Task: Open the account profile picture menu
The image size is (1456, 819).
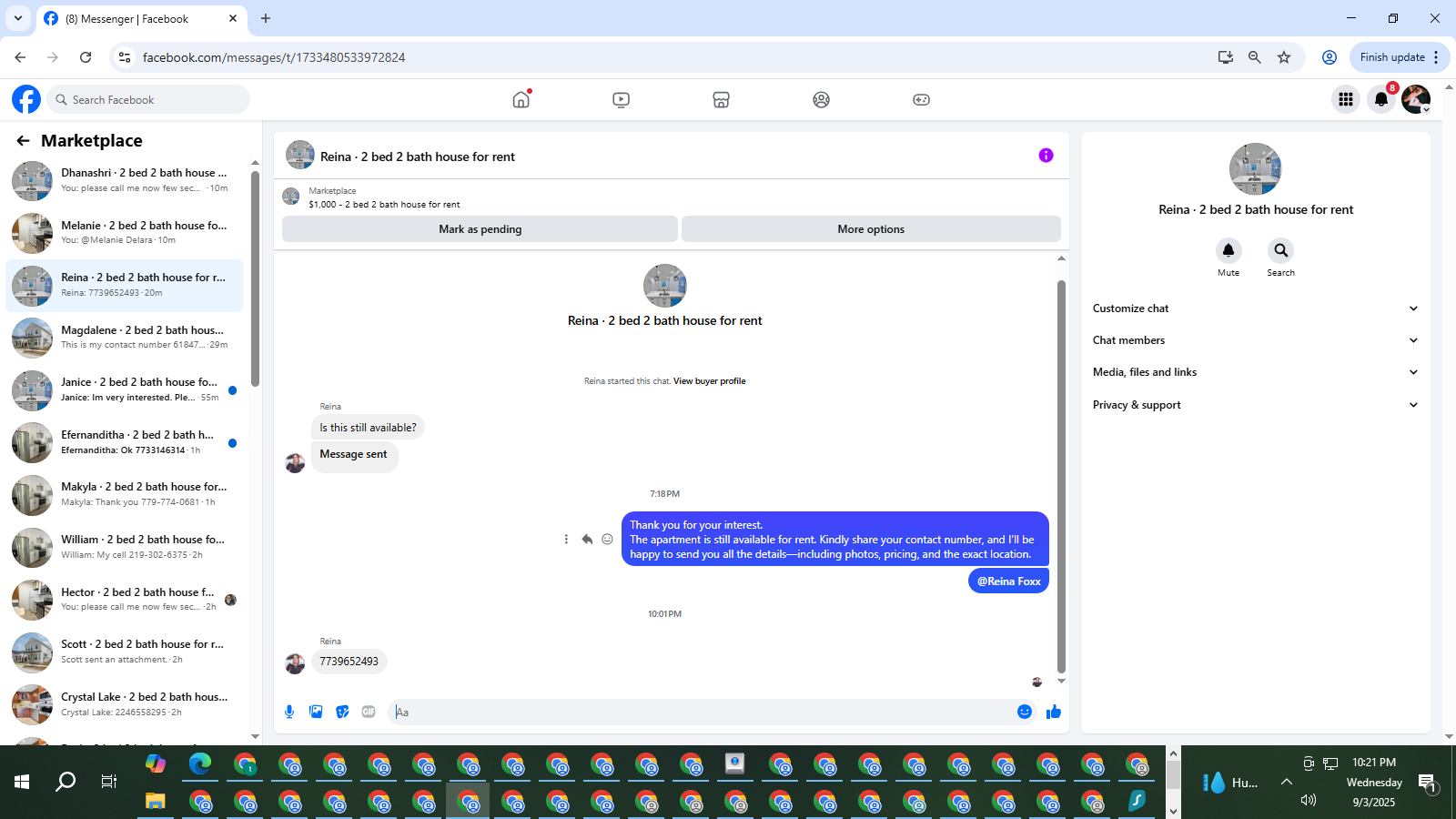Action: coord(1416,99)
